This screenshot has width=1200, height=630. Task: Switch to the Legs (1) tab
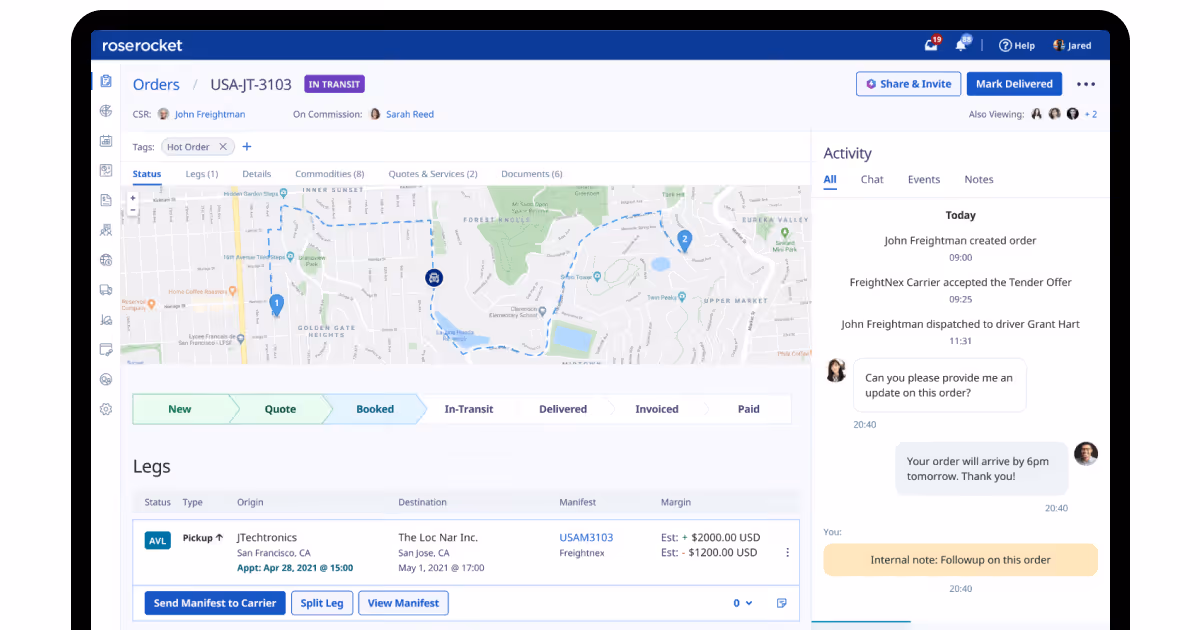[202, 174]
